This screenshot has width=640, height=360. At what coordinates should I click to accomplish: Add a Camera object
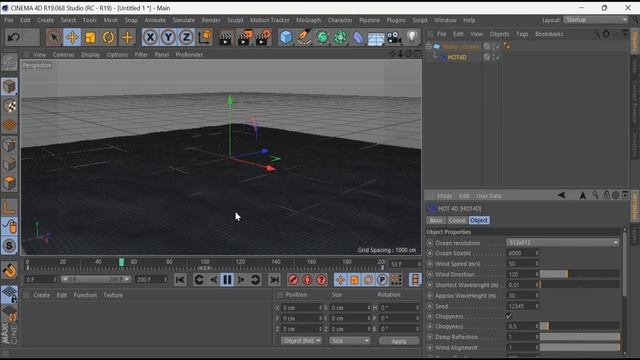click(x=394, y=38)
